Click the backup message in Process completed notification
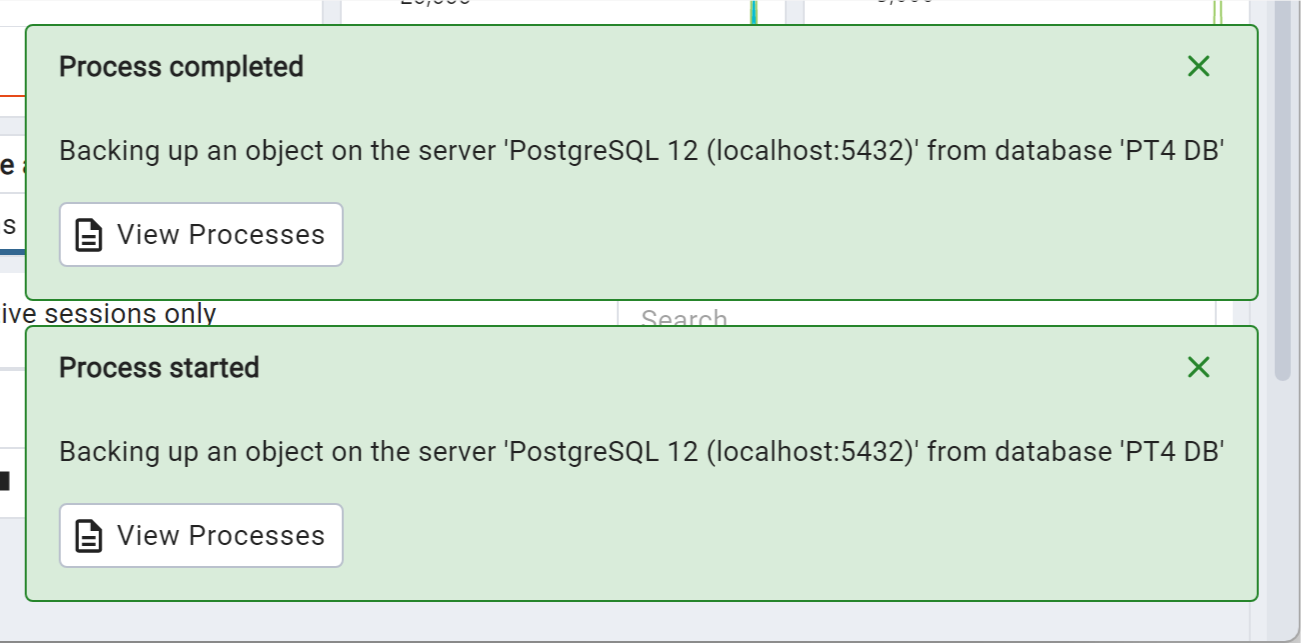The image size is (1301, 643). [642, 151]
